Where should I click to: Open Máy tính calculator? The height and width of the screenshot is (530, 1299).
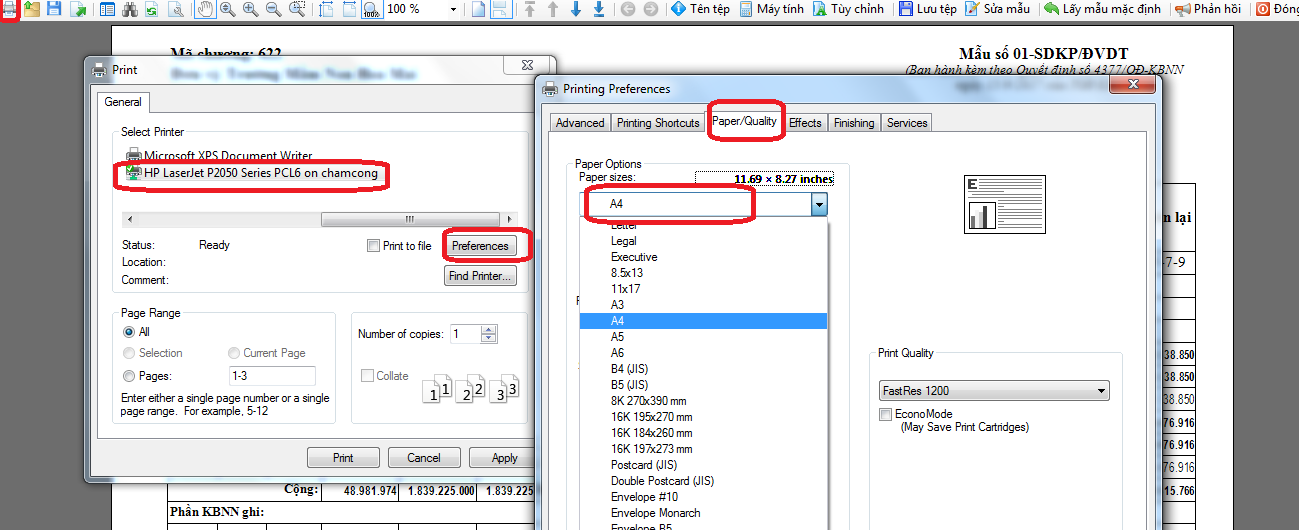(771, 9)
